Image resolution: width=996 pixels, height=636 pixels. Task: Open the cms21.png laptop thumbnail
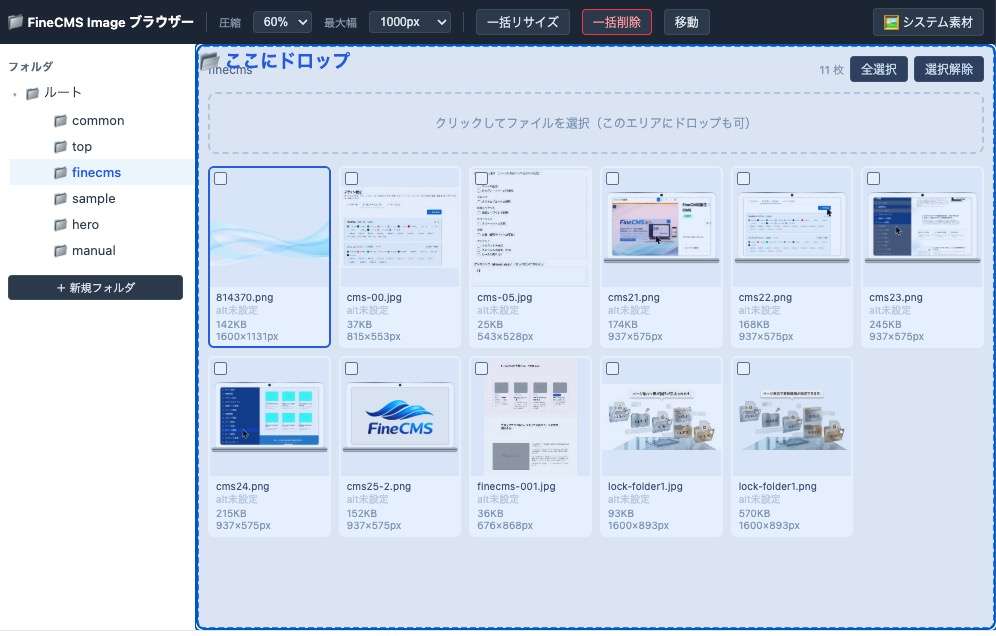[661, 227]
